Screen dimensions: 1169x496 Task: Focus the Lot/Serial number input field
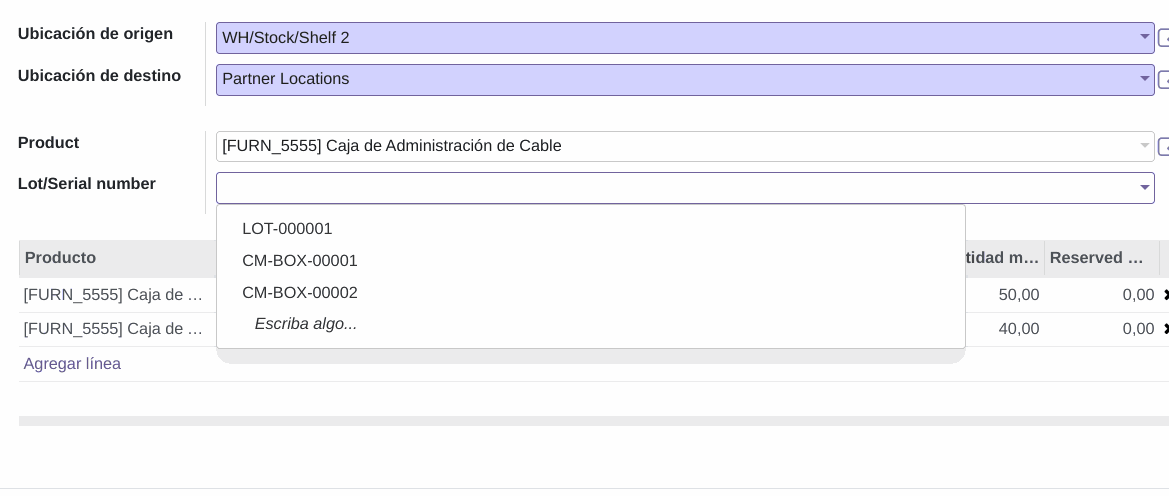tap(677, 188)
